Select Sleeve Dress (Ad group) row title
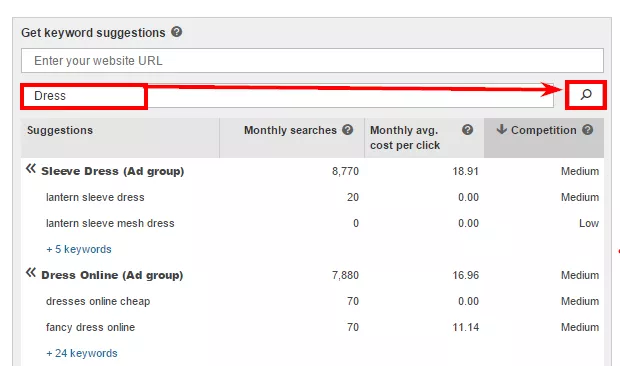620x366 pixels. coord(113,172)
